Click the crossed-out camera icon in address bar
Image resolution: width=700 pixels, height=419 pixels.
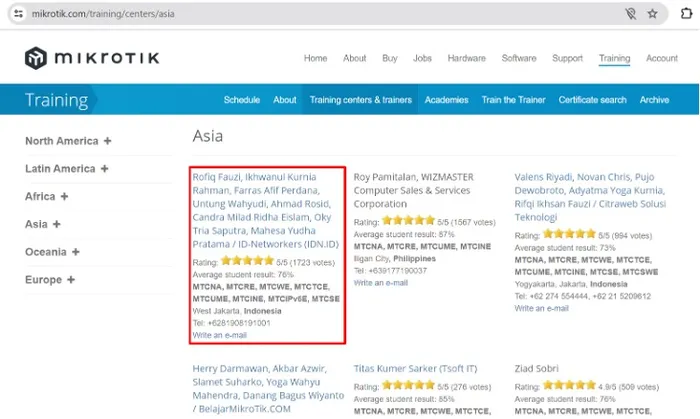coord(630,14)
